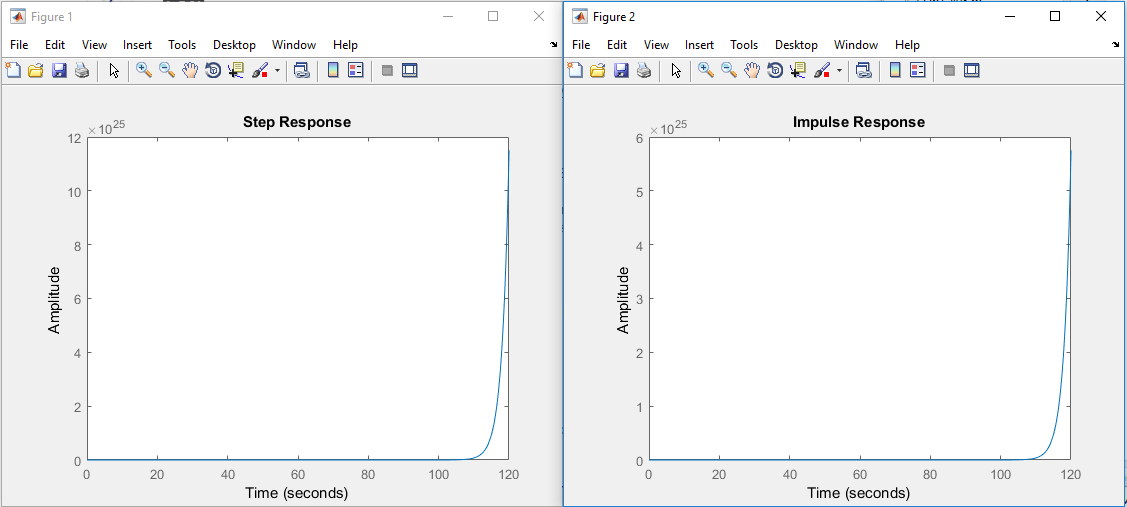Insert Legend in Figure 1

[x=356, y=70]
